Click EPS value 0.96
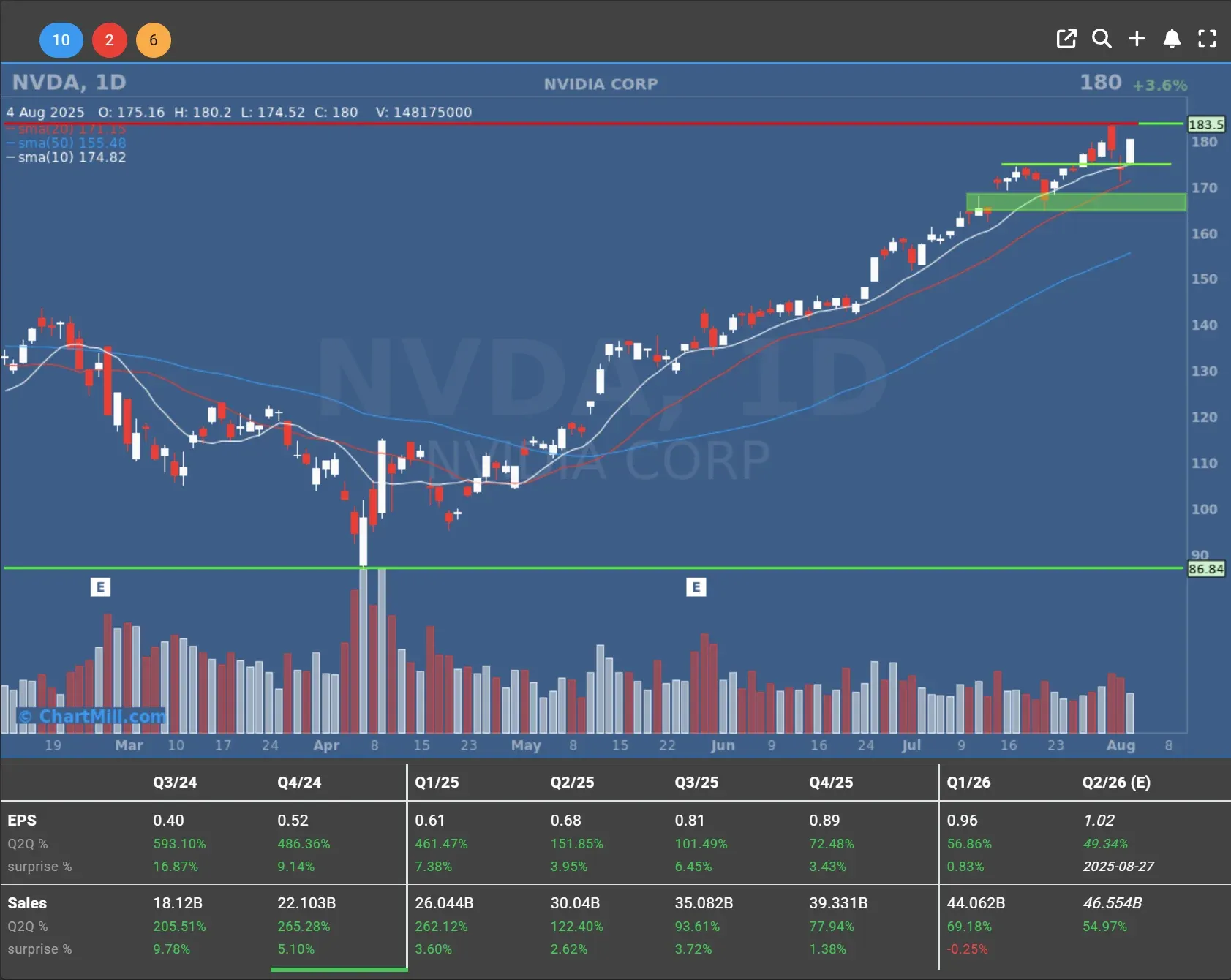Screen dimensions: 1231x980 pos(962,821)
